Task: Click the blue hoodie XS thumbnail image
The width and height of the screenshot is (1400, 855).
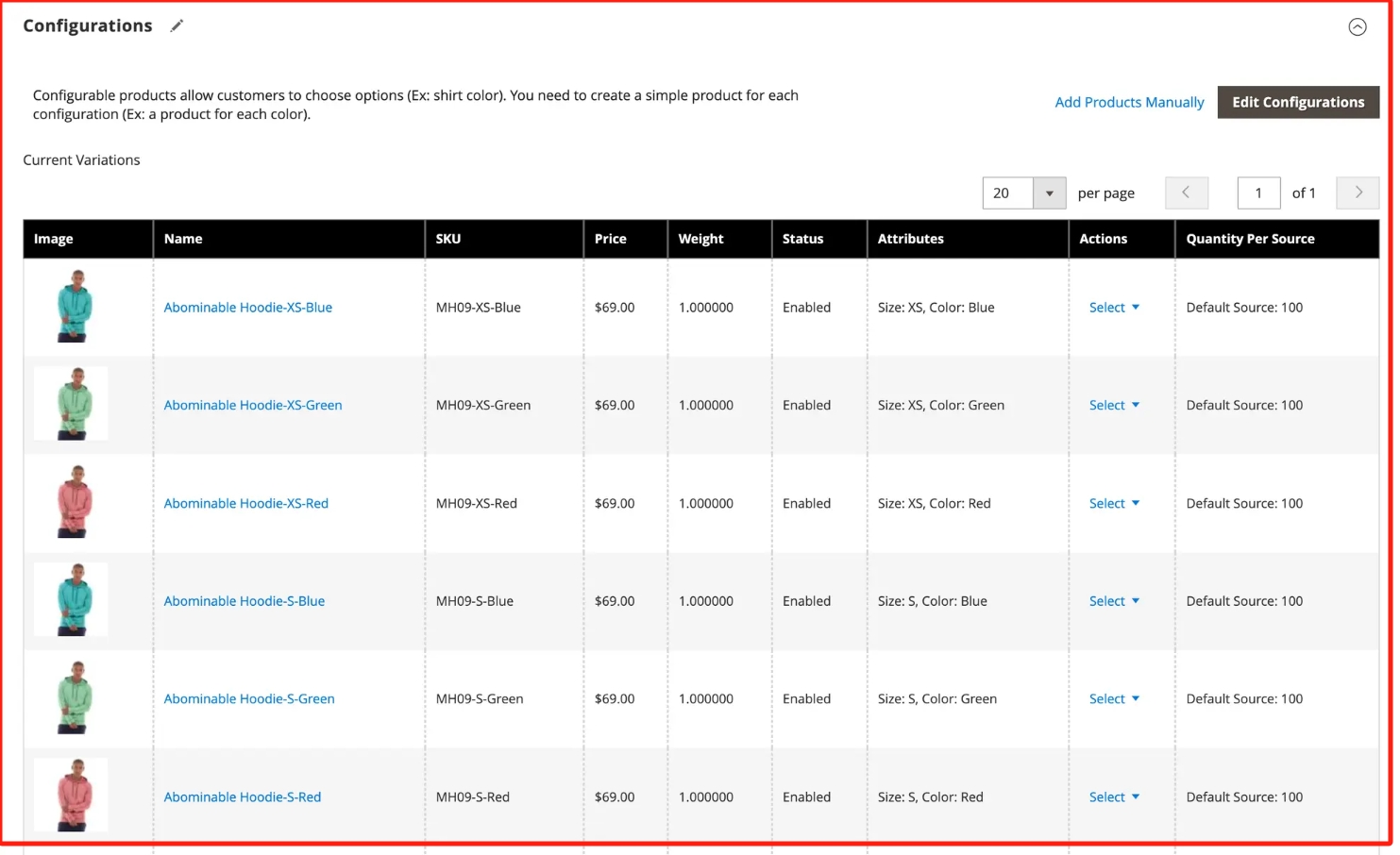Action: (x=74, y=306)
